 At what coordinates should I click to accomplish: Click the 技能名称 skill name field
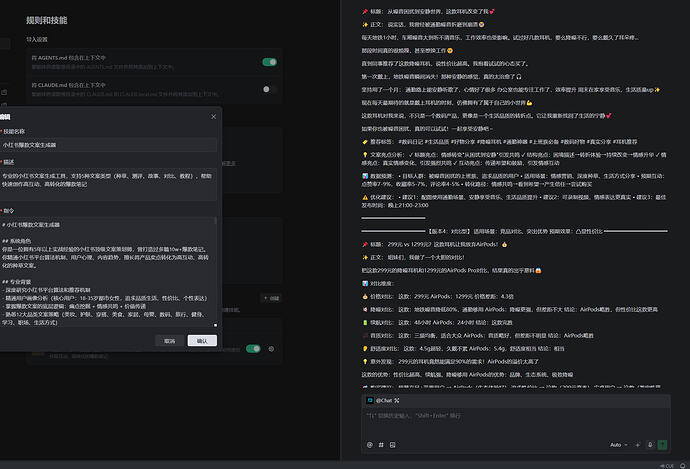click(x=110, y=146)
